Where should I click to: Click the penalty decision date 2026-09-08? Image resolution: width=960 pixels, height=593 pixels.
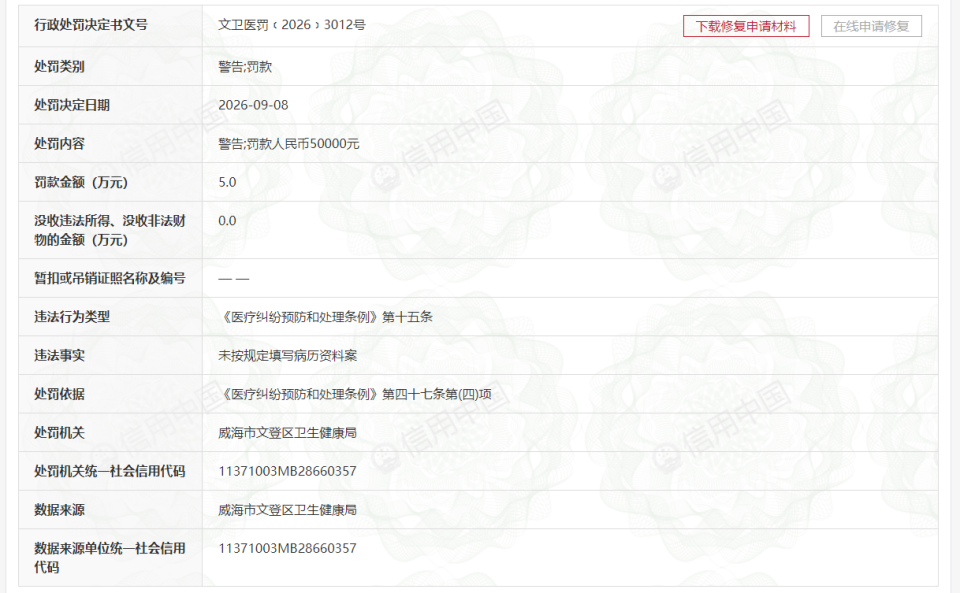pyautogui.click(x=253, y=105)
